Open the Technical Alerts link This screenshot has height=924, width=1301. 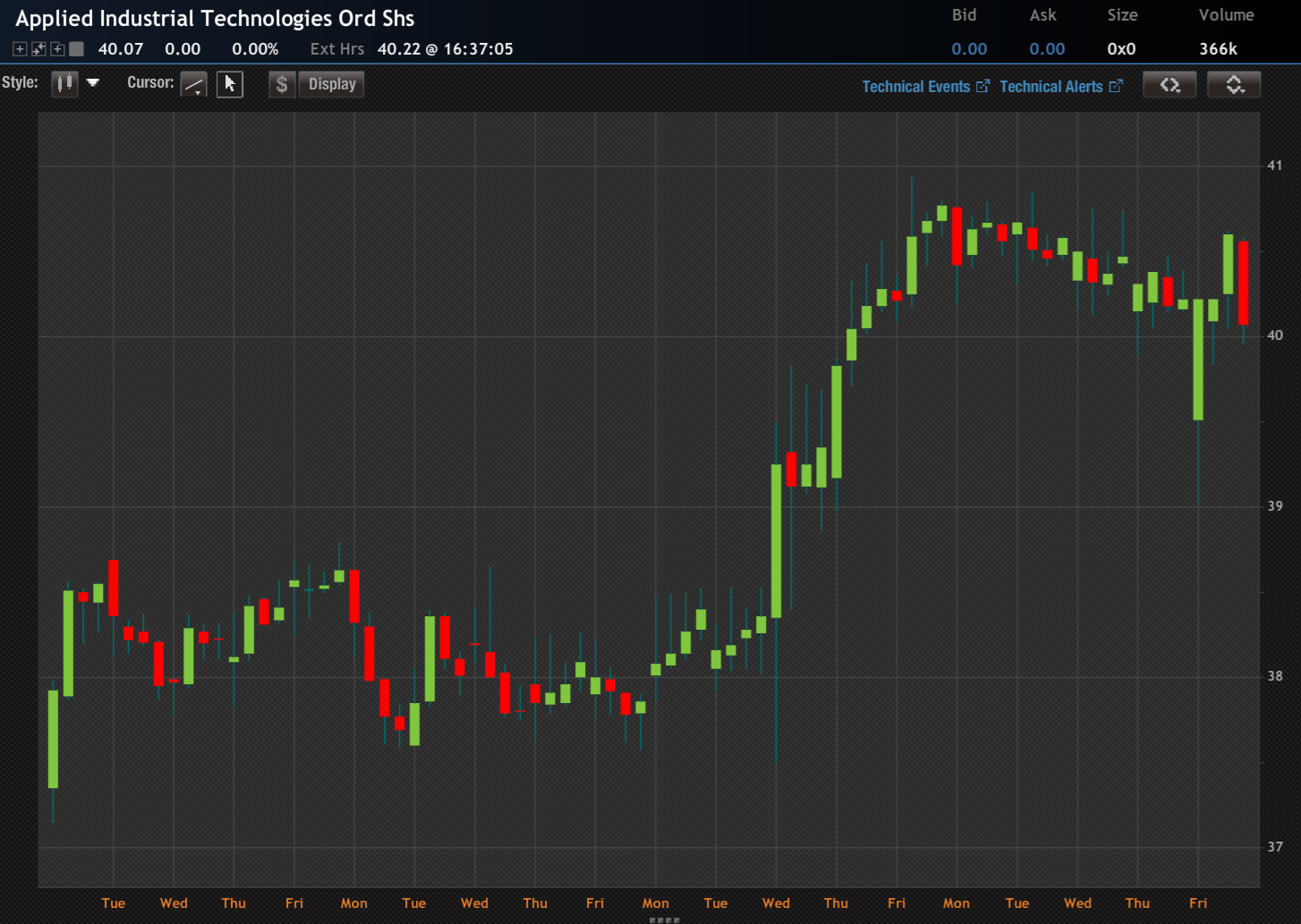[x=1051, y=86]
